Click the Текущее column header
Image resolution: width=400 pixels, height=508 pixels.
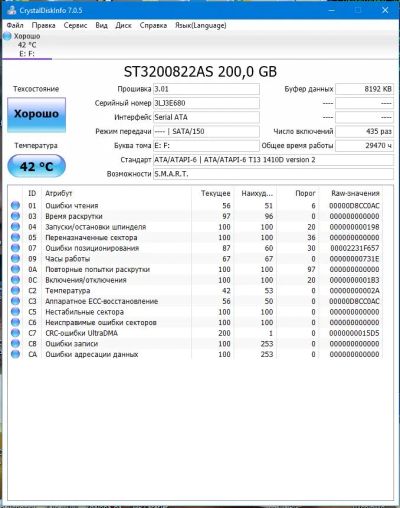pos(216,193)
